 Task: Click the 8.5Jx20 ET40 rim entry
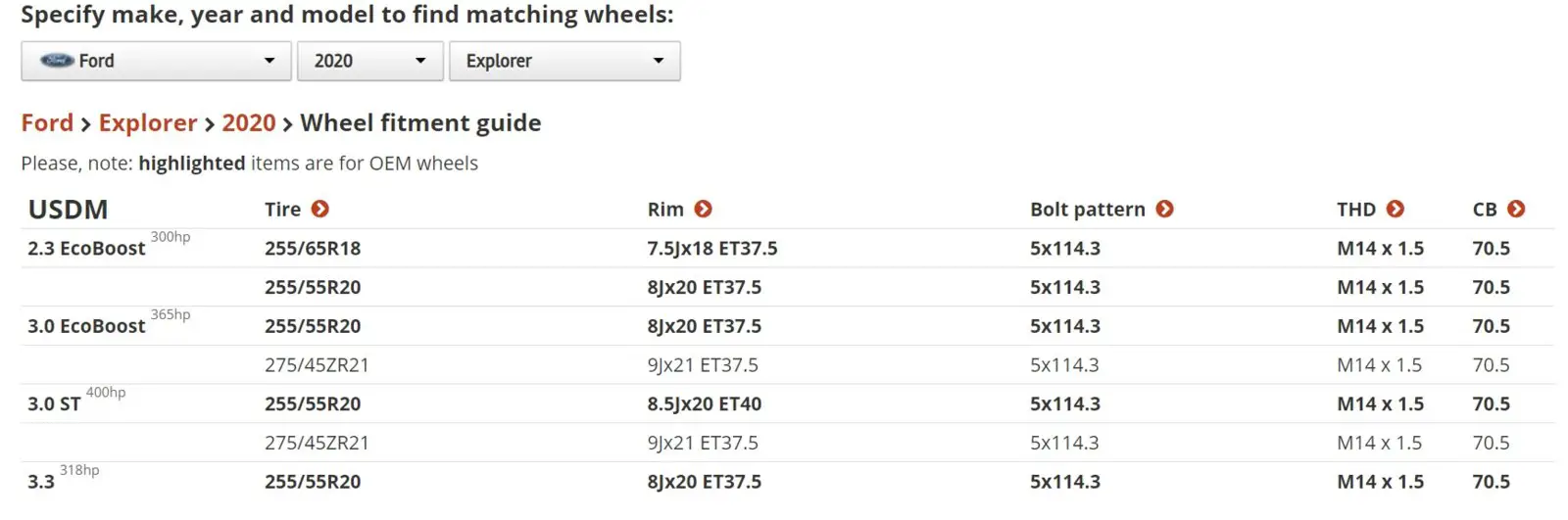pyautogui.click(x=705, y=403)
